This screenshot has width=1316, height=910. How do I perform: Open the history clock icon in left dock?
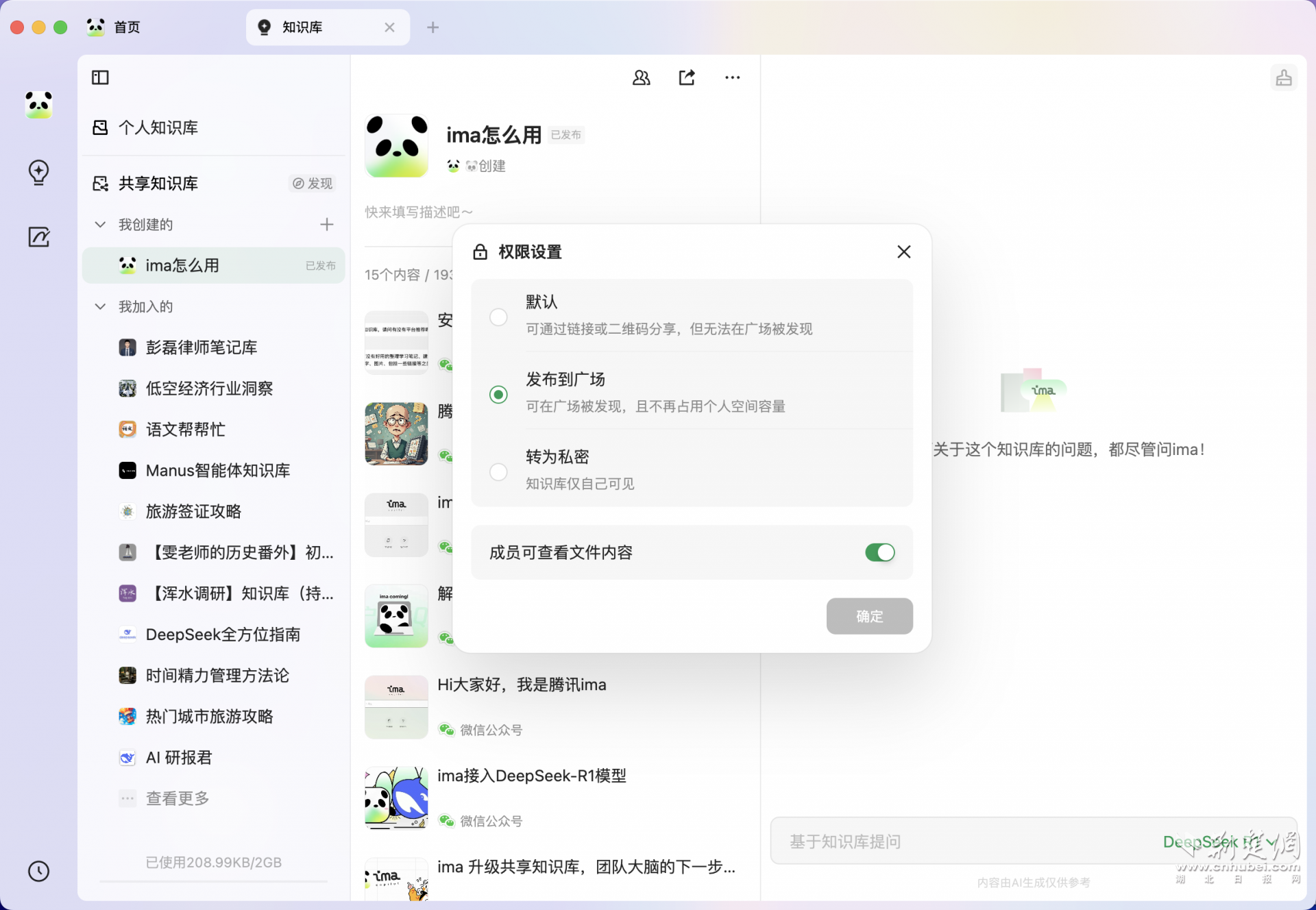tap(38, 872)
